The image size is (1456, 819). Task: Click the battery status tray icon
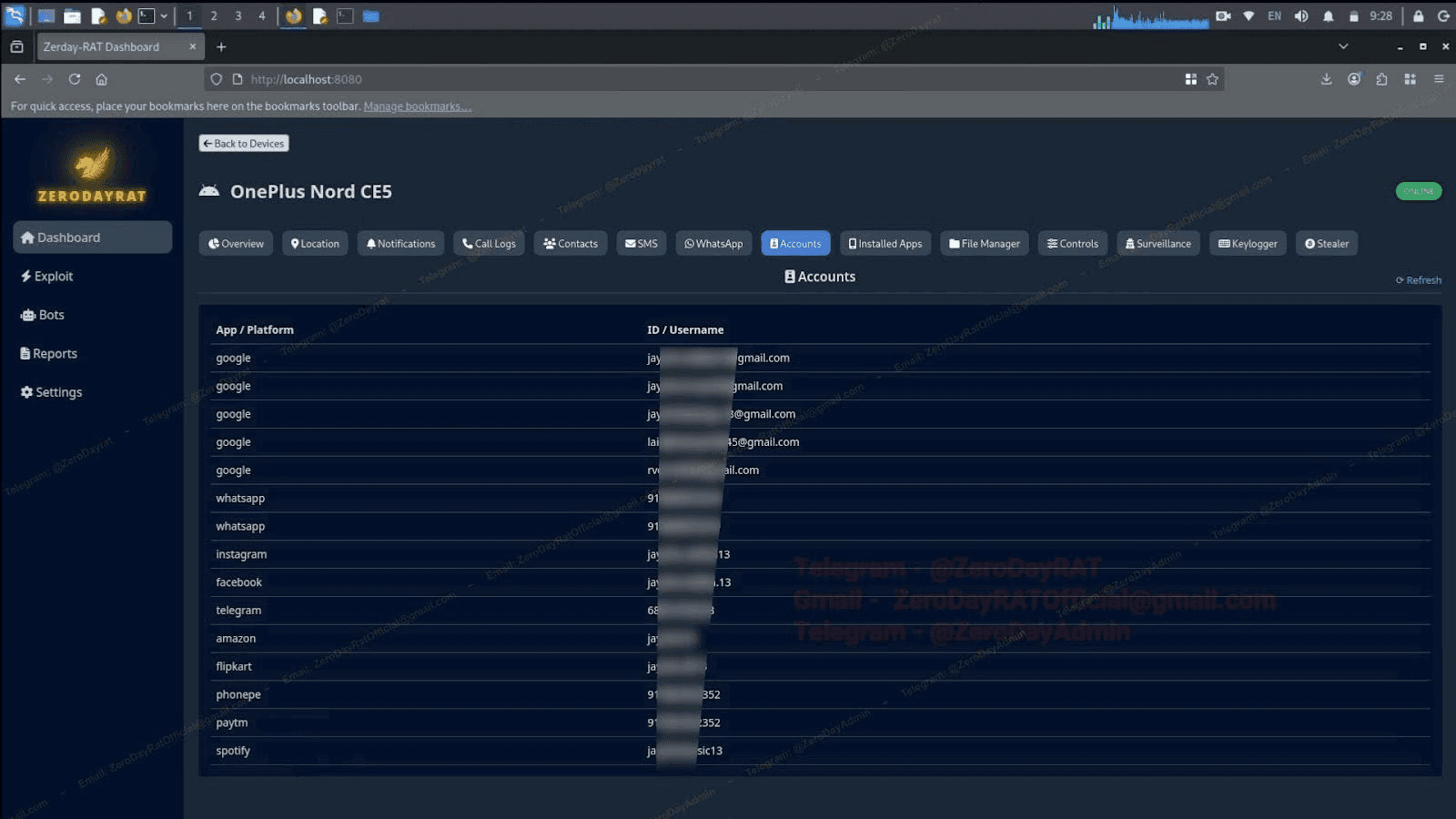point(1353,15)
